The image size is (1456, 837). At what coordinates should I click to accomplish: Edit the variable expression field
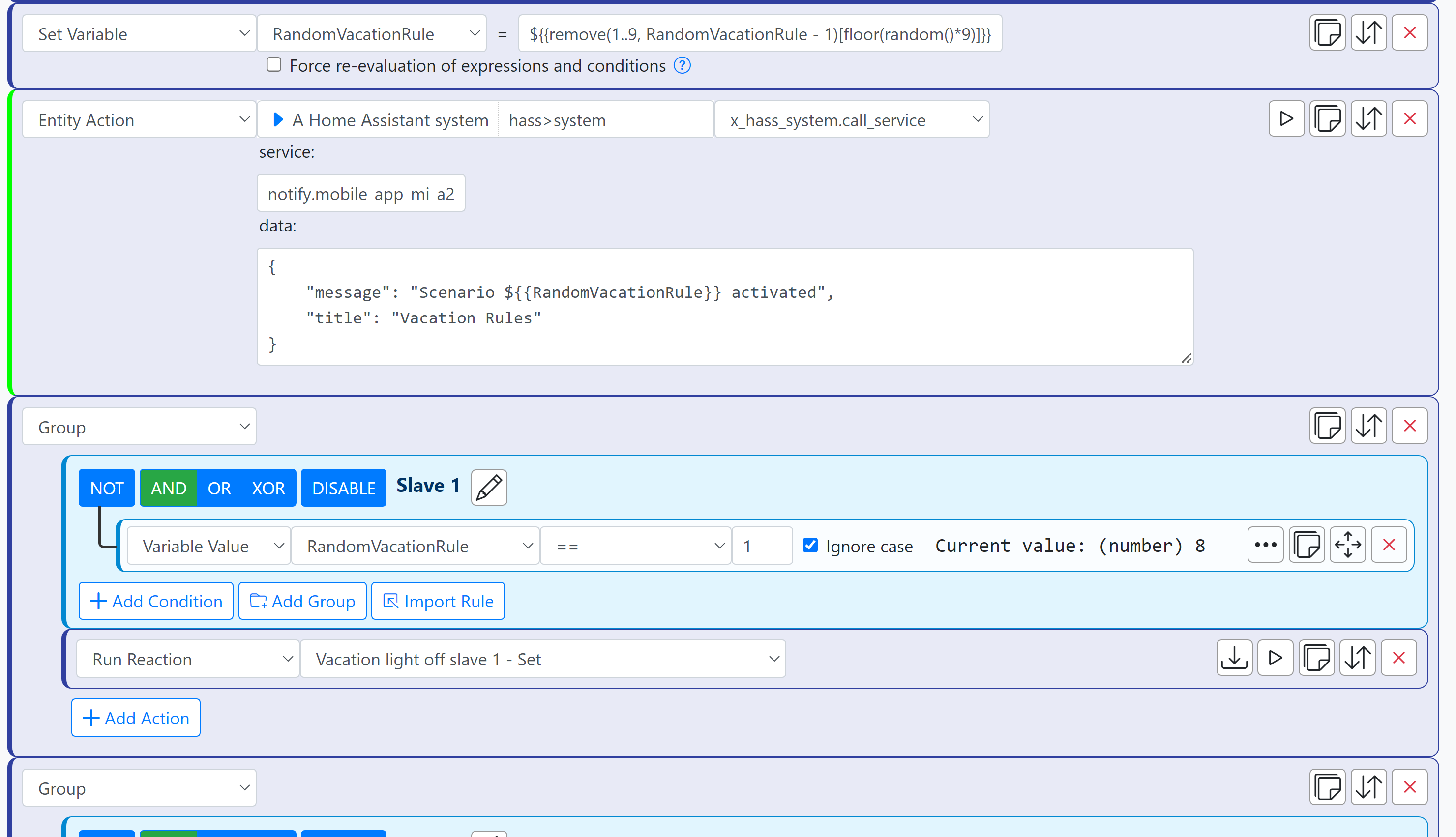point(760,34)
